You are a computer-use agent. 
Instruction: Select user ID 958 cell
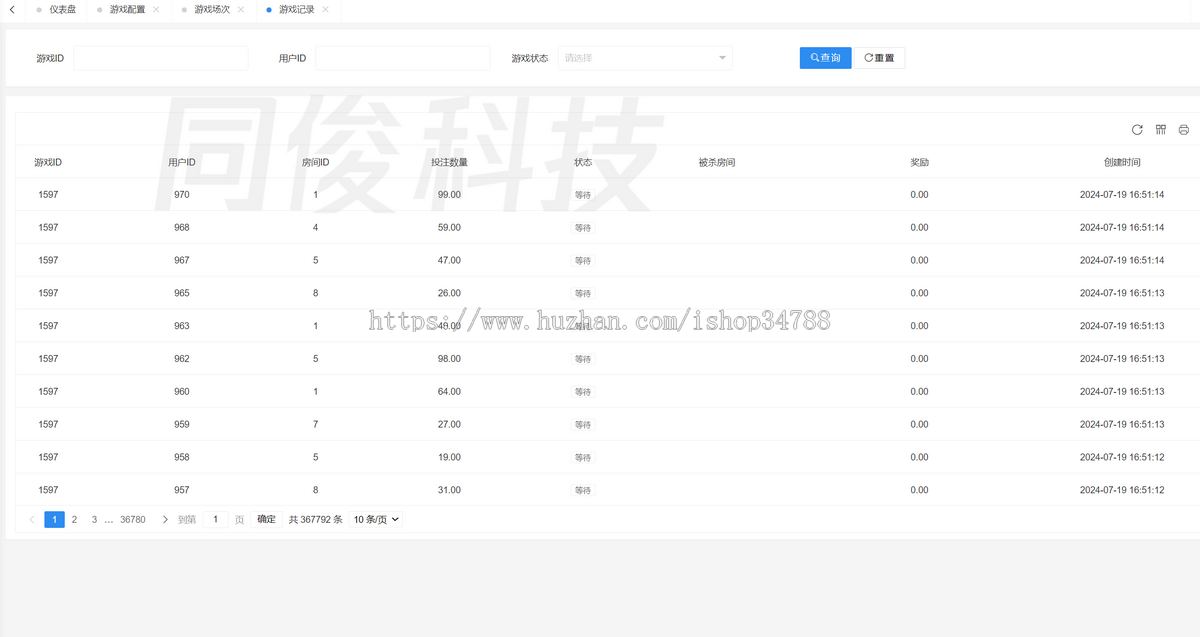click(x=181, y=457)
